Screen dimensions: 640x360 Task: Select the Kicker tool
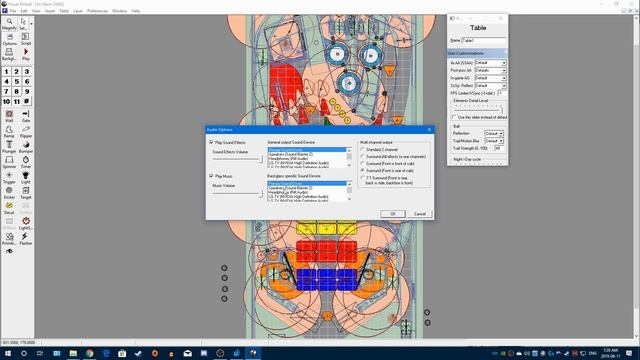pyautogui.click(x=9, y=193)
